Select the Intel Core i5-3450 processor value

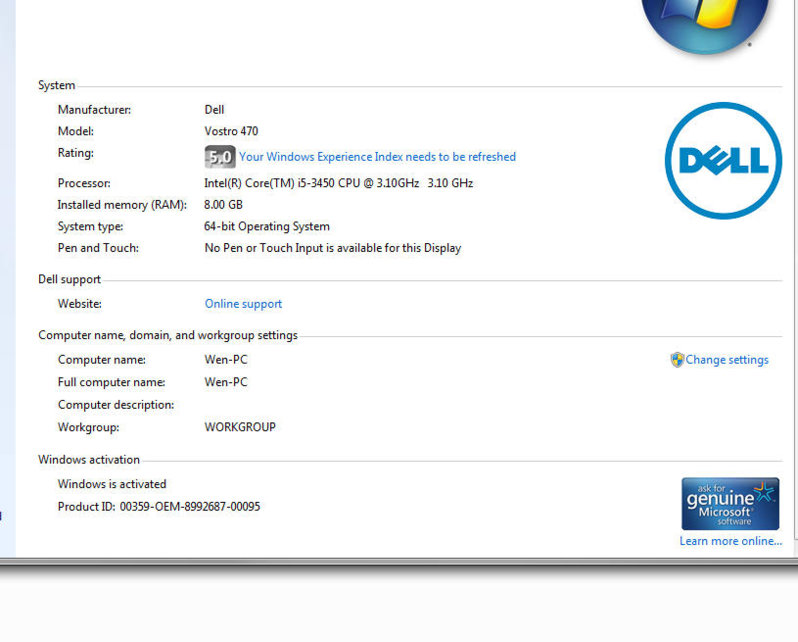click(339, 183)
